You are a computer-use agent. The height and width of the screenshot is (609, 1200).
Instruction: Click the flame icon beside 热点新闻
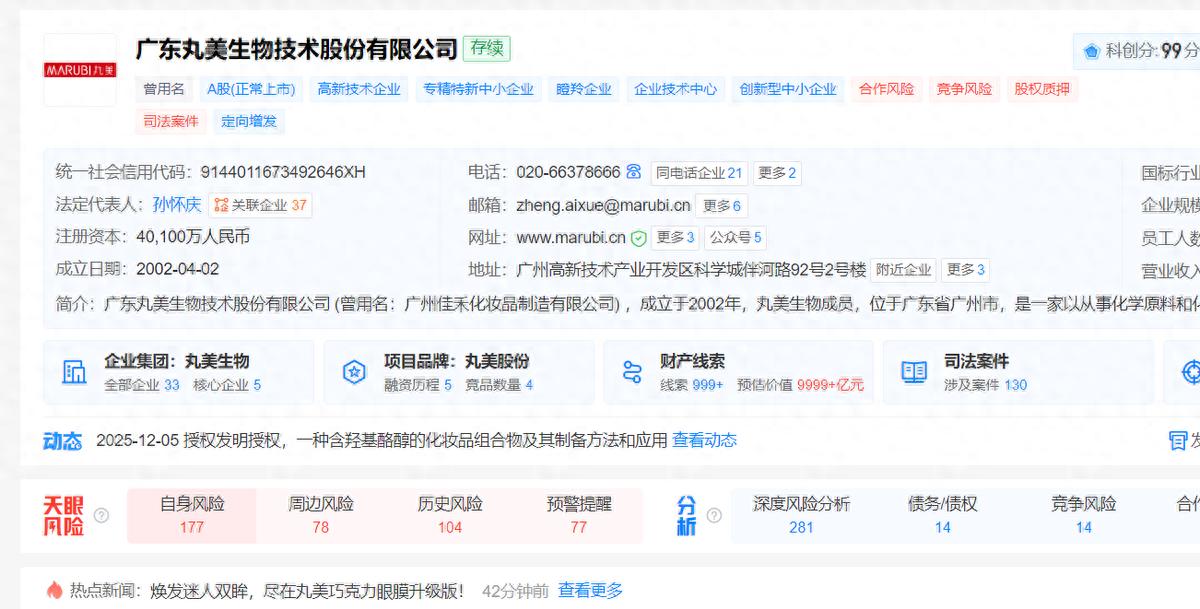pyautogui.click(x=54, y=590)
